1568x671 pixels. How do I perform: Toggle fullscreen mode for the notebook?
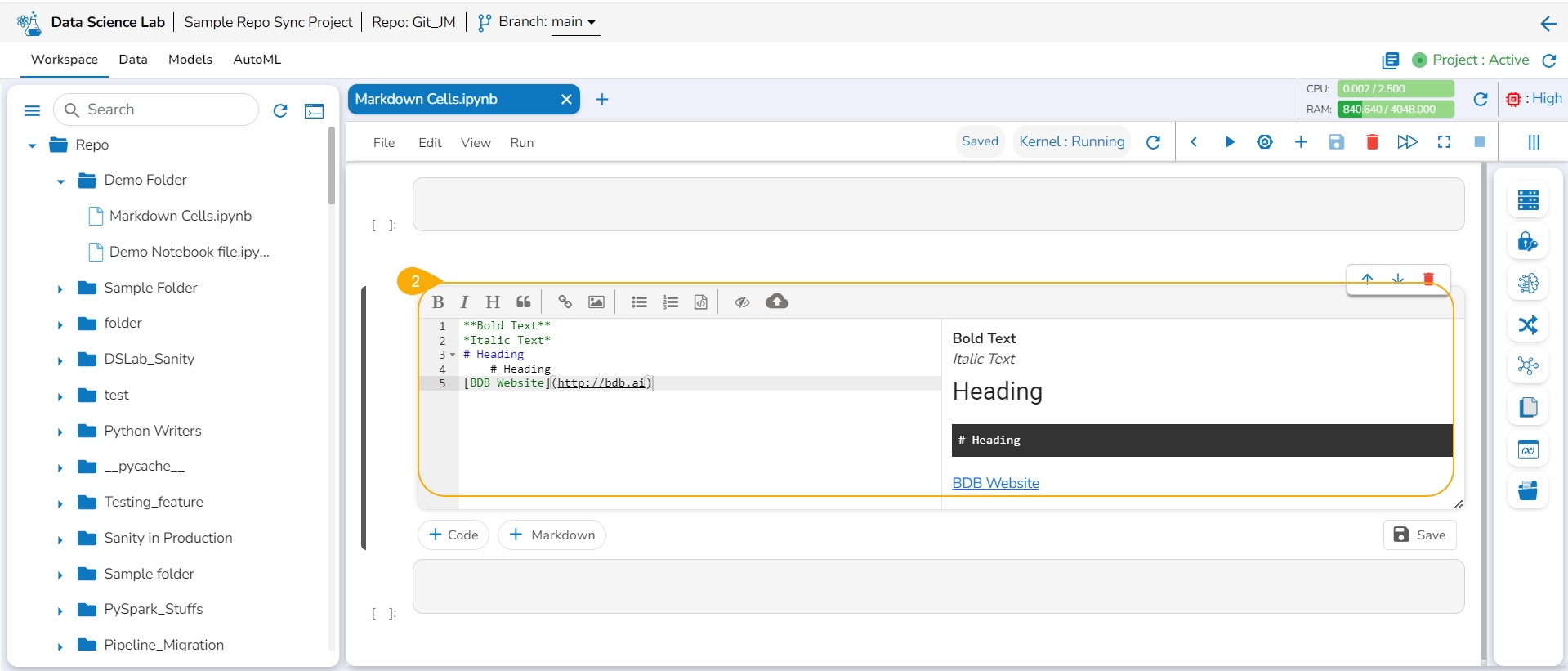pyautogui.click(x=1444, y=142)
